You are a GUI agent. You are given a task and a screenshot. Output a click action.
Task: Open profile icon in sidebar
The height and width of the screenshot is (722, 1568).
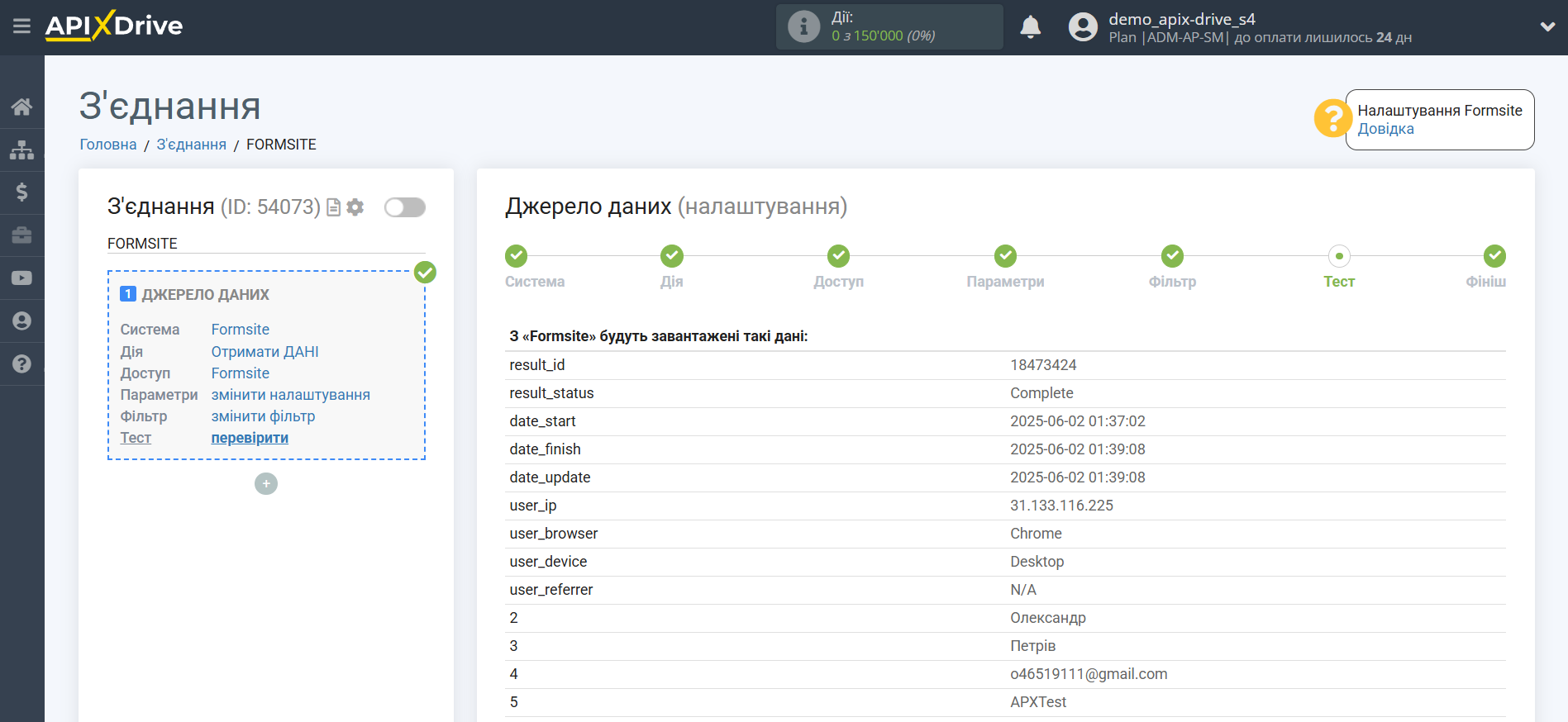point(22,321)
